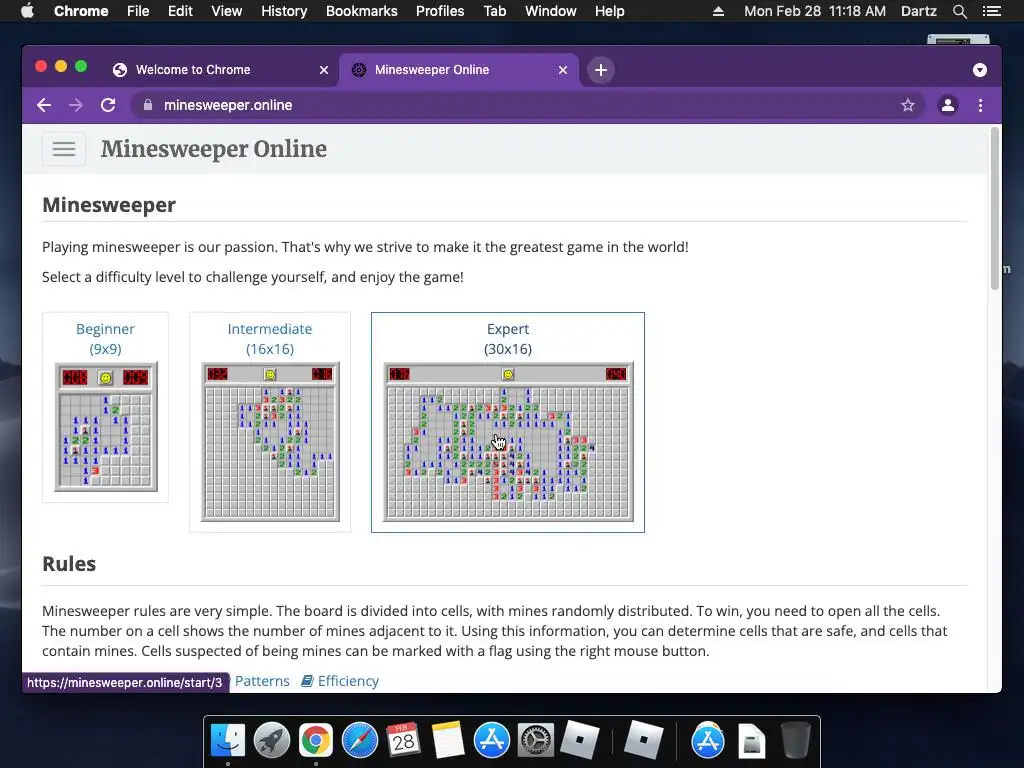1024x768 pixels.
Task: Click the eject icon in menu bar
Action: pos(718,11)
